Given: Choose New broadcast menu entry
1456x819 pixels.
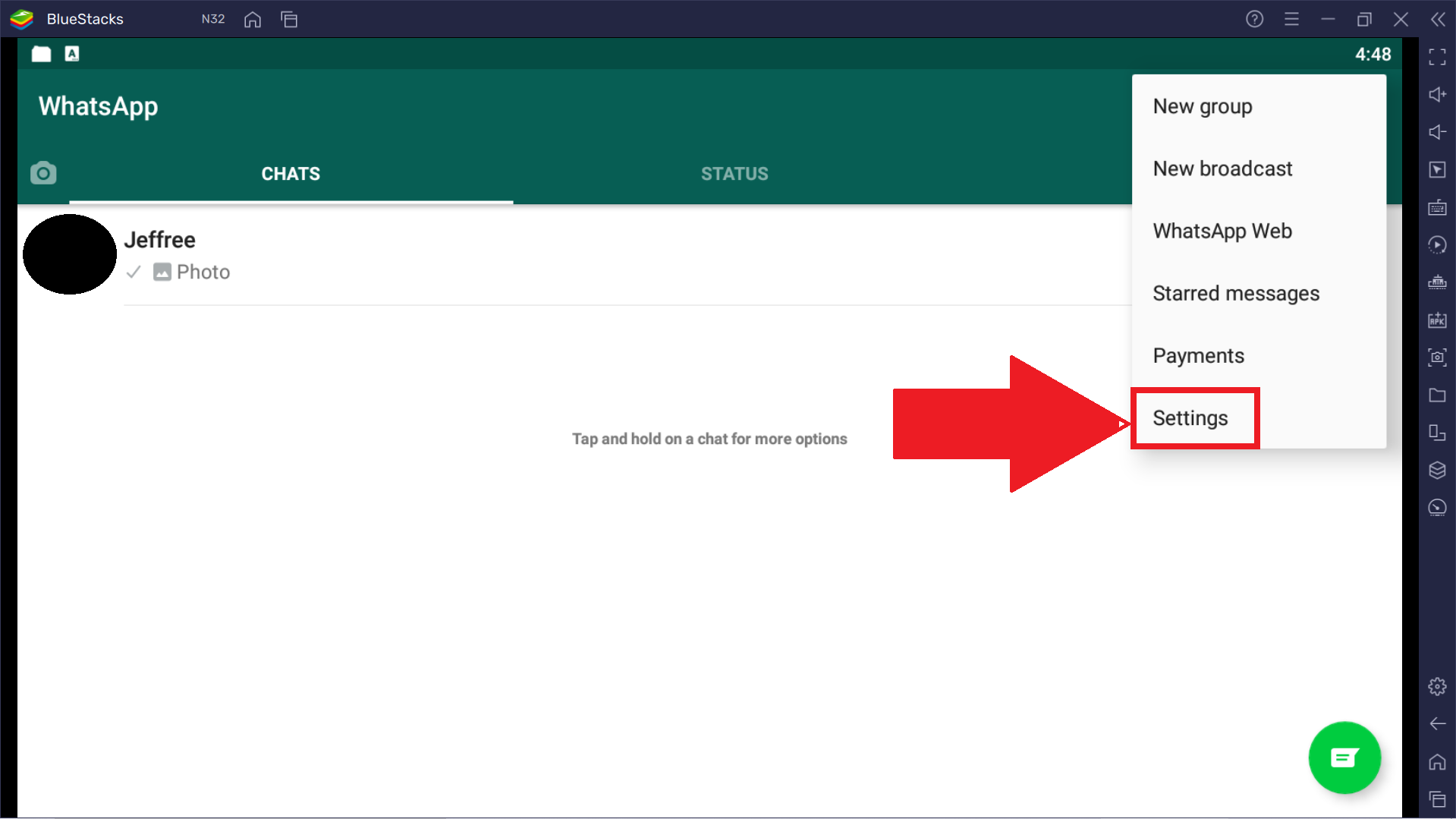Looking at the screenshot, I should tap(1259, 169).
